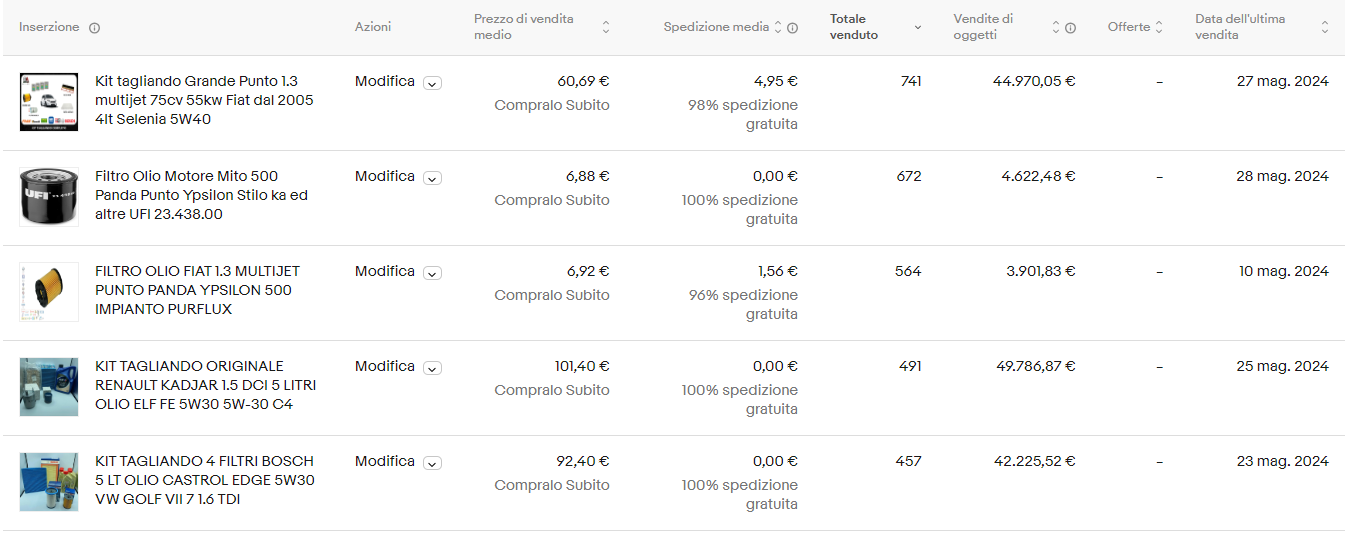Click the Purflux yellow filter thumbnail
1355x536 pixels.
tap(49, 292)
